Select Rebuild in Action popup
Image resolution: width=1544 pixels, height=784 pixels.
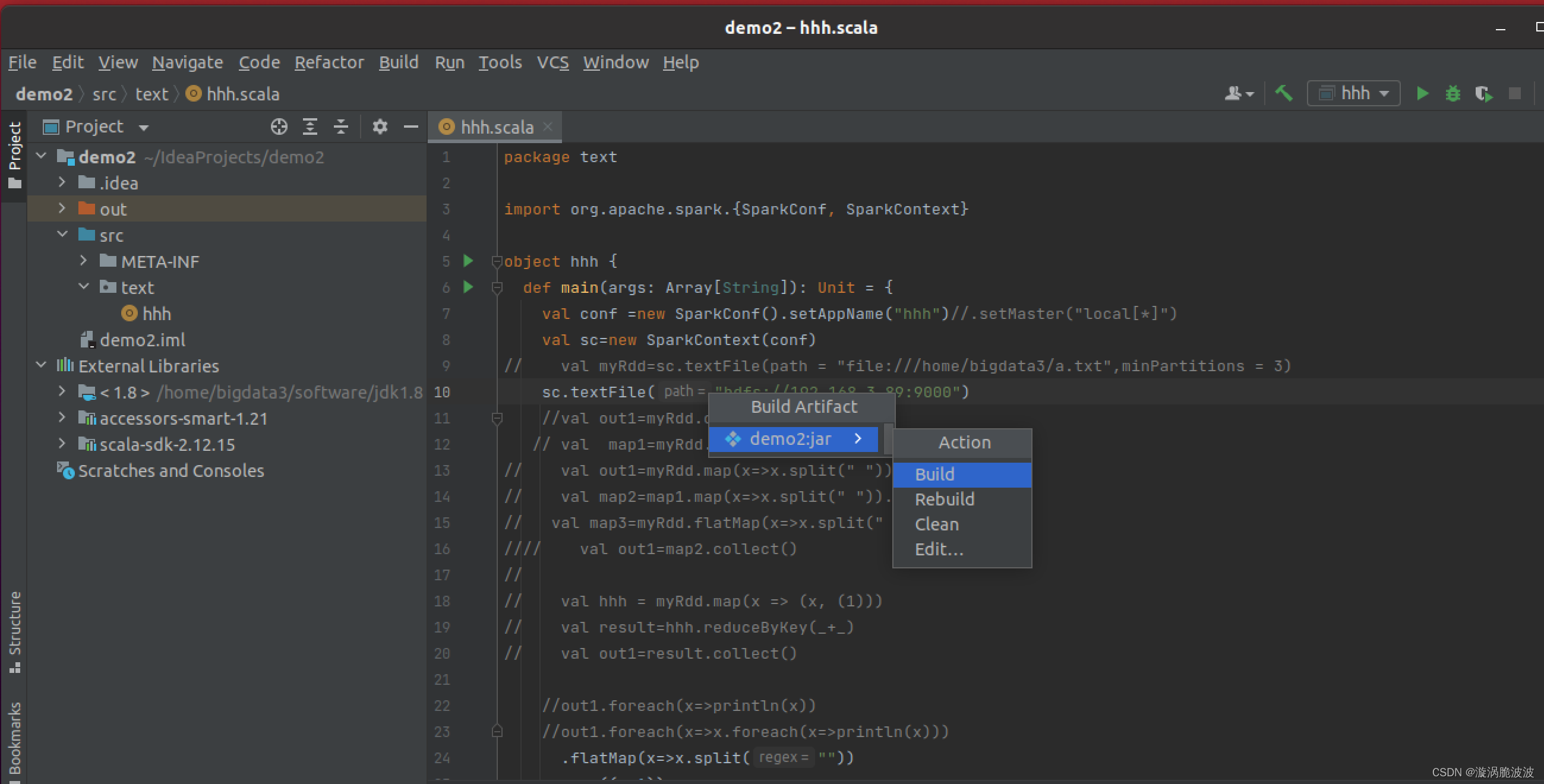pos(944,499)
